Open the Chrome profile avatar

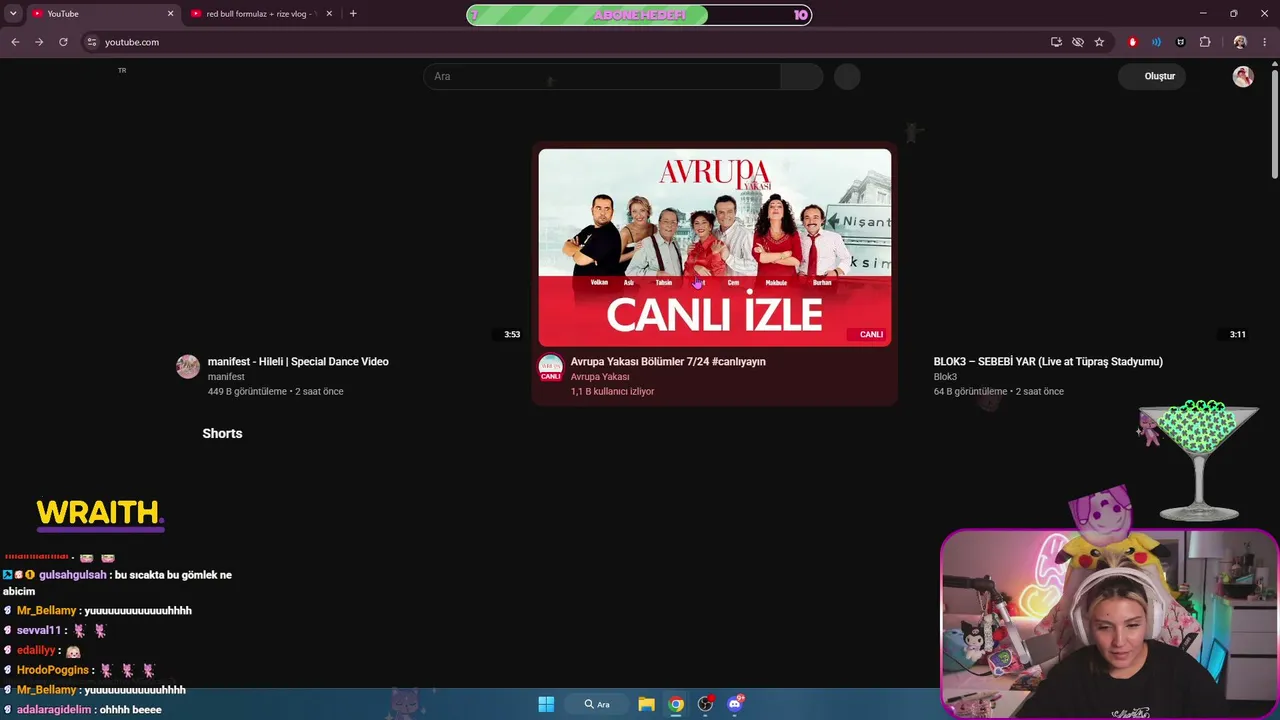point(1240,42)
